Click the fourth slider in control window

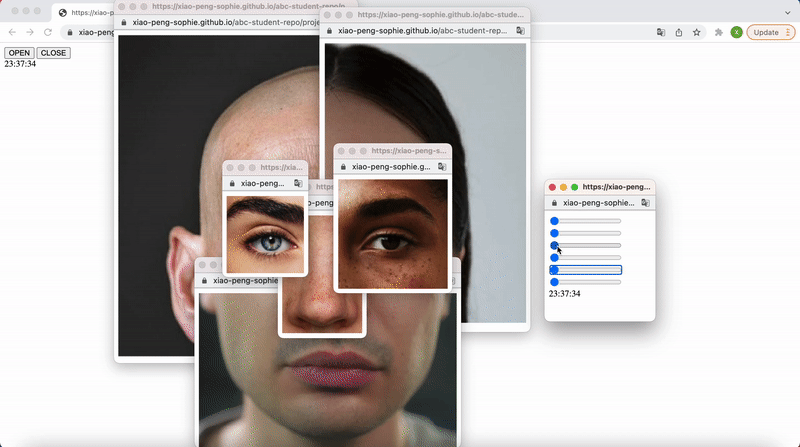(x=585, y=258)
